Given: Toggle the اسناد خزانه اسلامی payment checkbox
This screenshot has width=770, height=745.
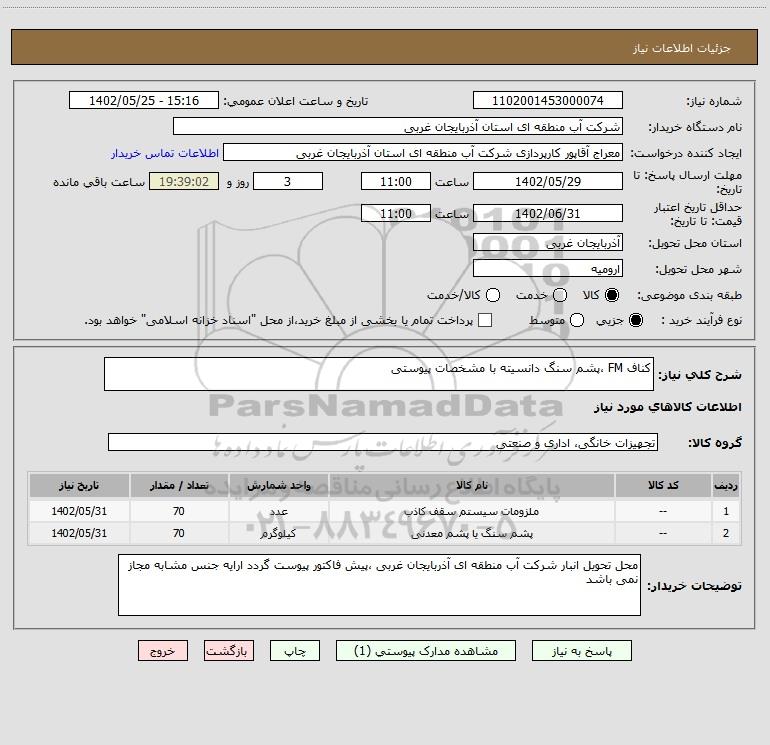Looking at the screenshot, I should (485, 320).
